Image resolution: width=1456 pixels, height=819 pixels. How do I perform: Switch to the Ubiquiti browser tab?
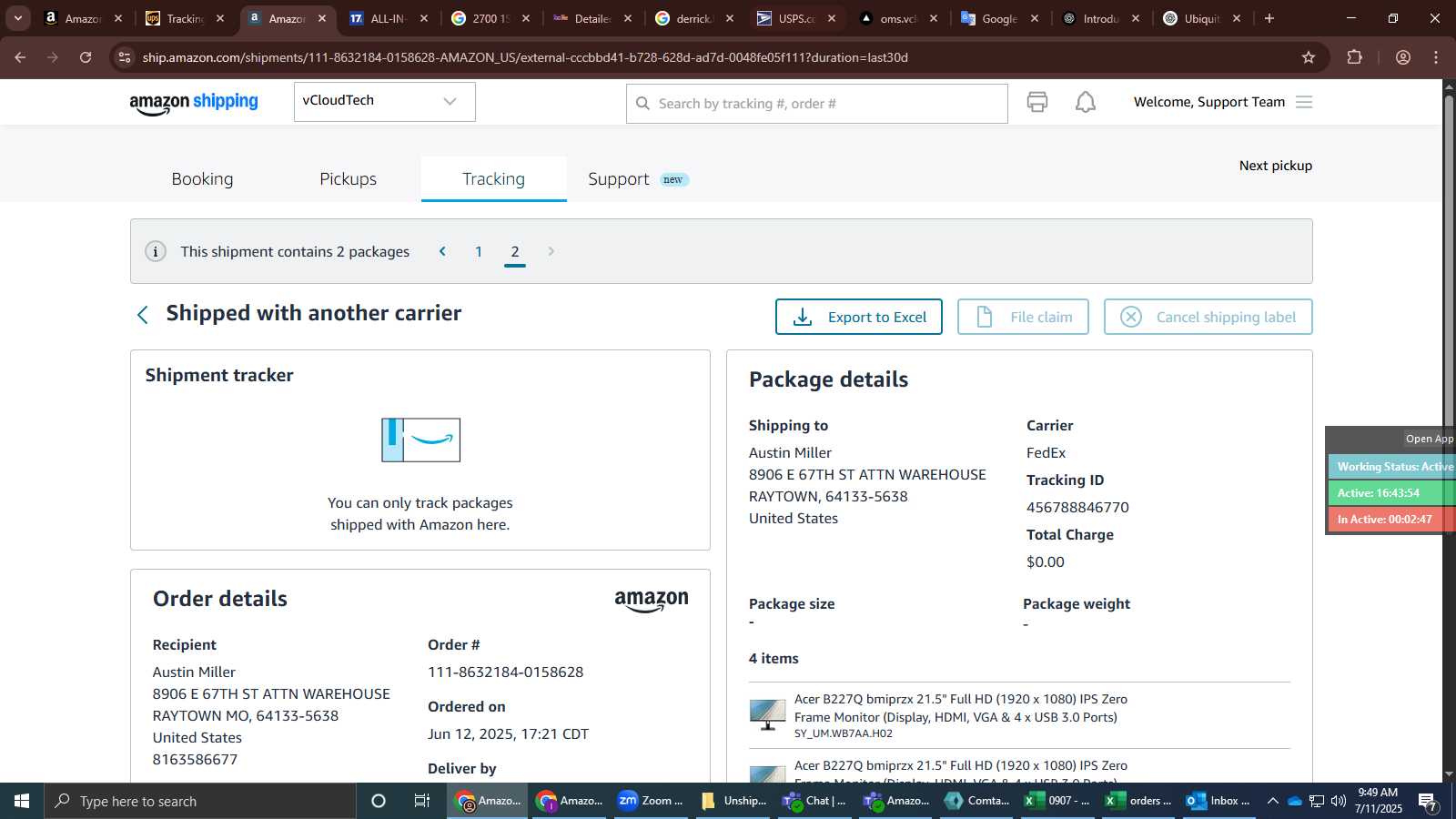pos(1202,18)
